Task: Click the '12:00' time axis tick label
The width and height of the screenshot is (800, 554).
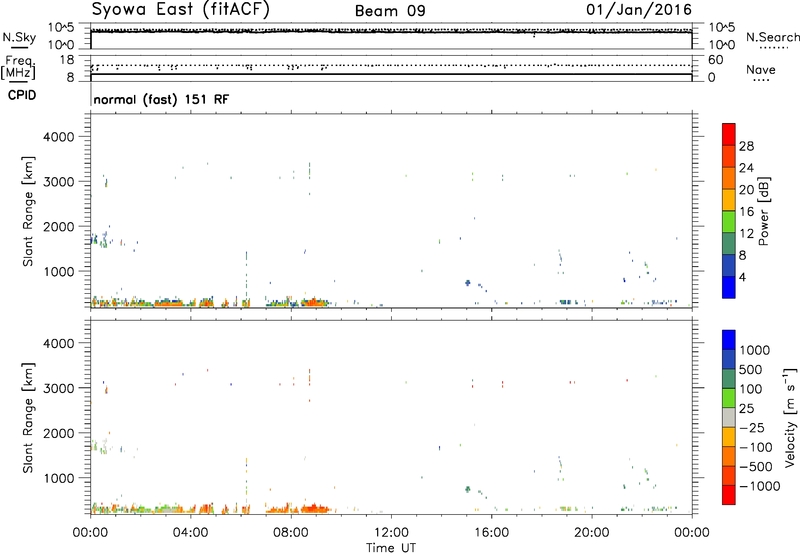Action: 391,533
